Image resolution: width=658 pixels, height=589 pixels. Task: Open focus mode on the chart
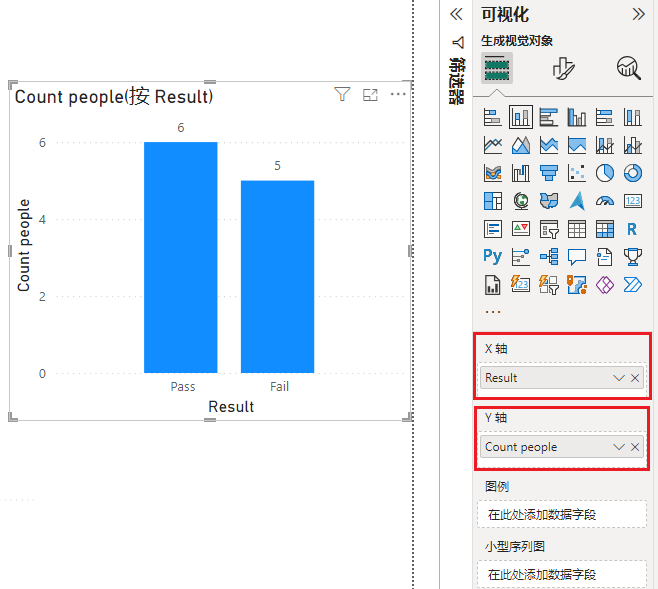[370, 95]
